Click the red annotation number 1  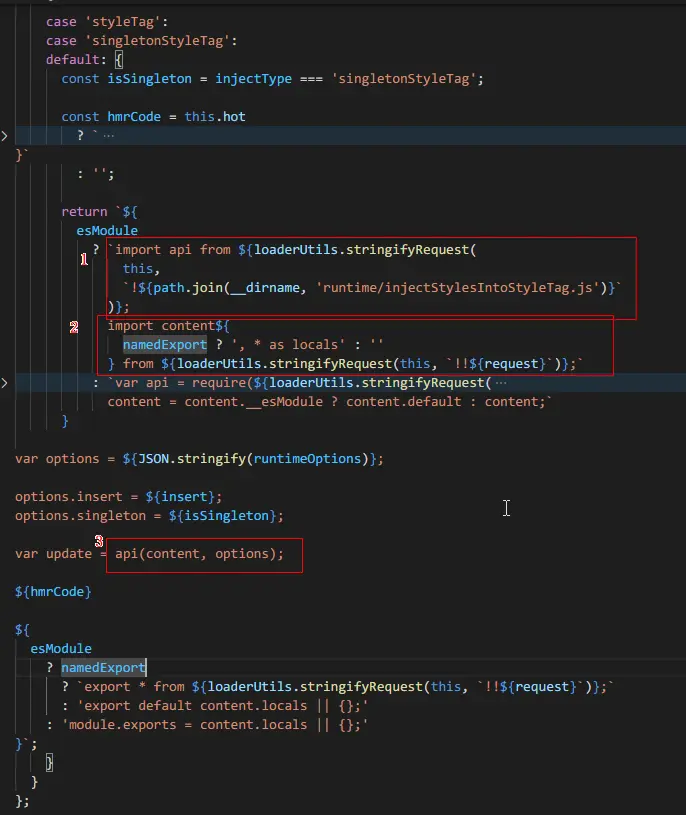pyautogui.click(x=85, y=258)
